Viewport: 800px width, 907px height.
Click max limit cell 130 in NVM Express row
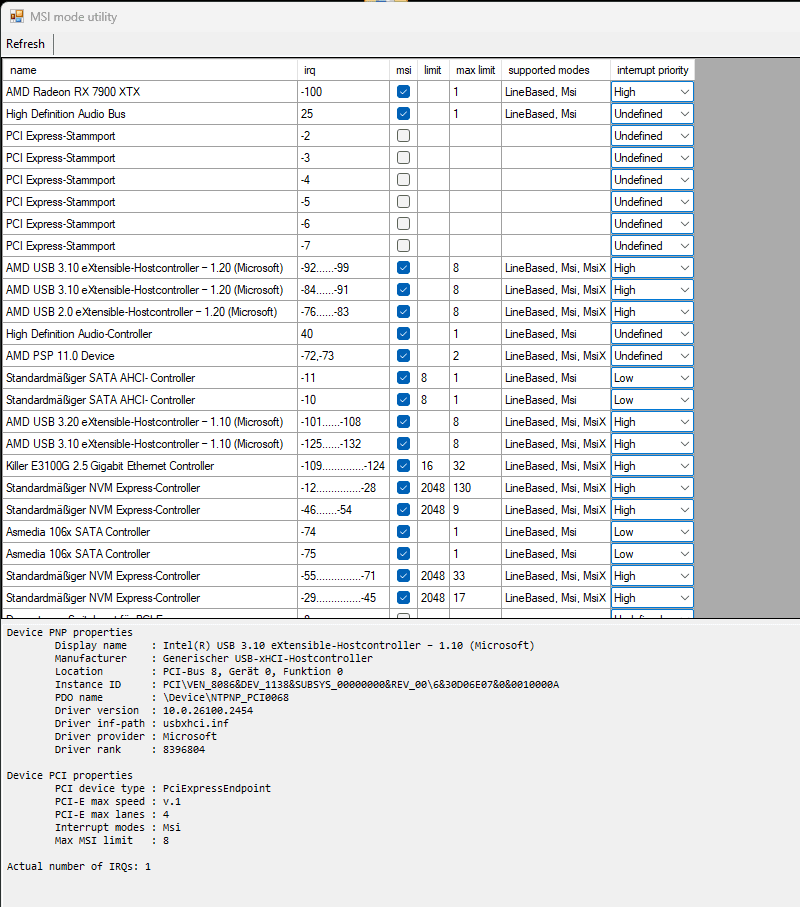click(475, 487)
